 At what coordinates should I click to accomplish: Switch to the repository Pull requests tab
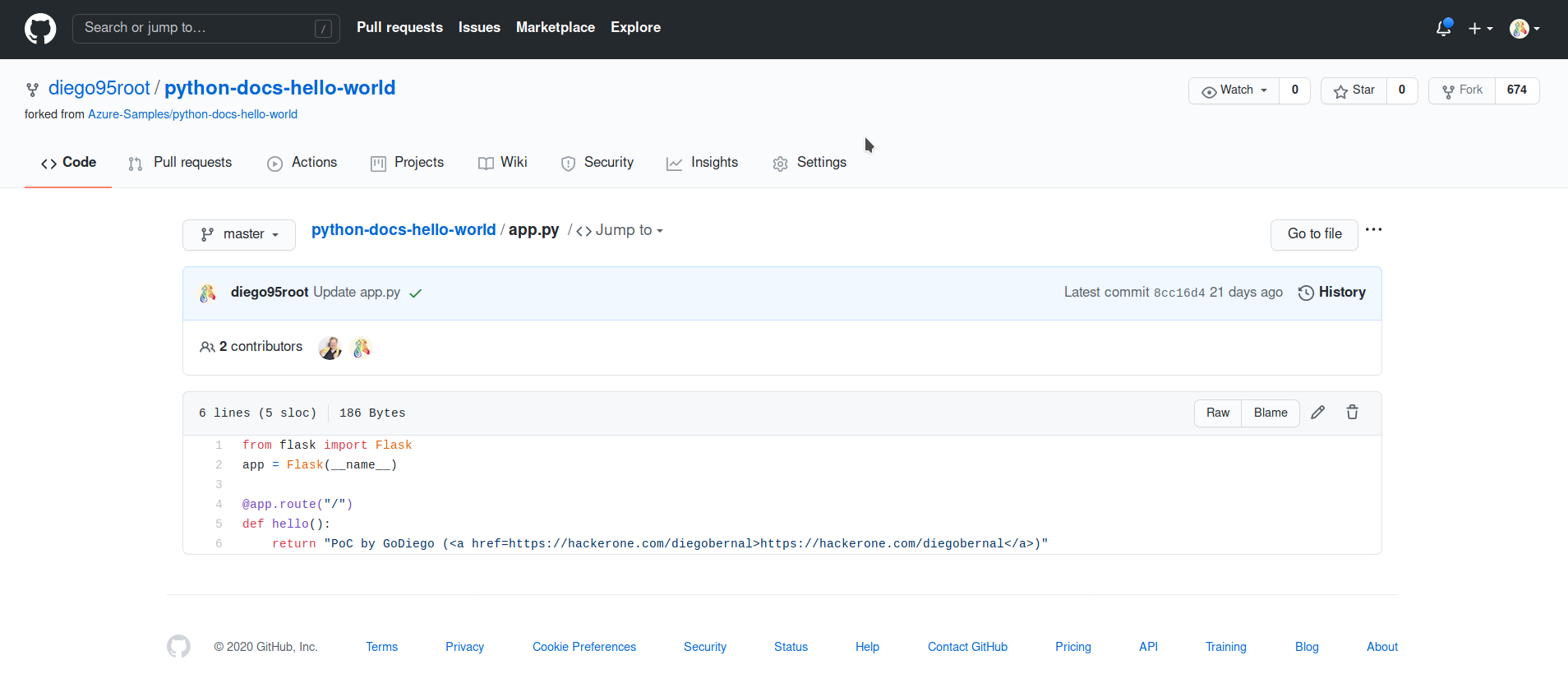click(x=180, y=163)
